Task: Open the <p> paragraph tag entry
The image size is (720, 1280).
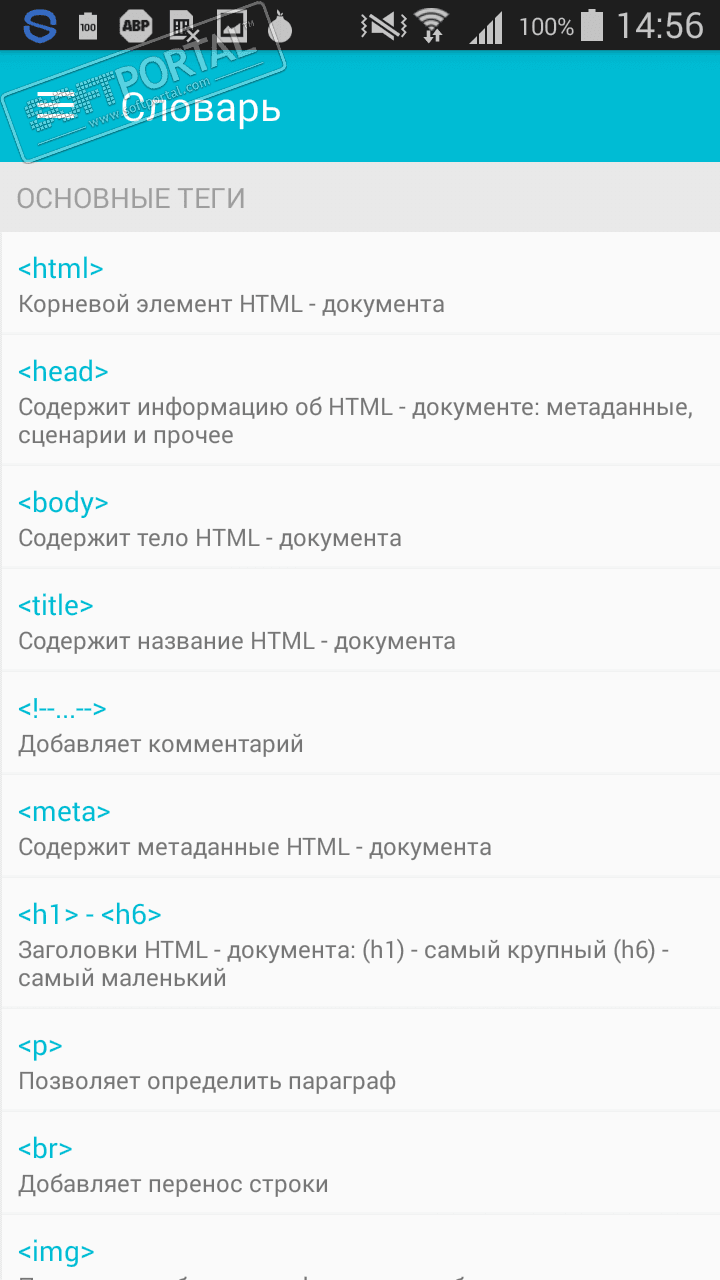Action: pyautogui.click(x=360, y=1062)
